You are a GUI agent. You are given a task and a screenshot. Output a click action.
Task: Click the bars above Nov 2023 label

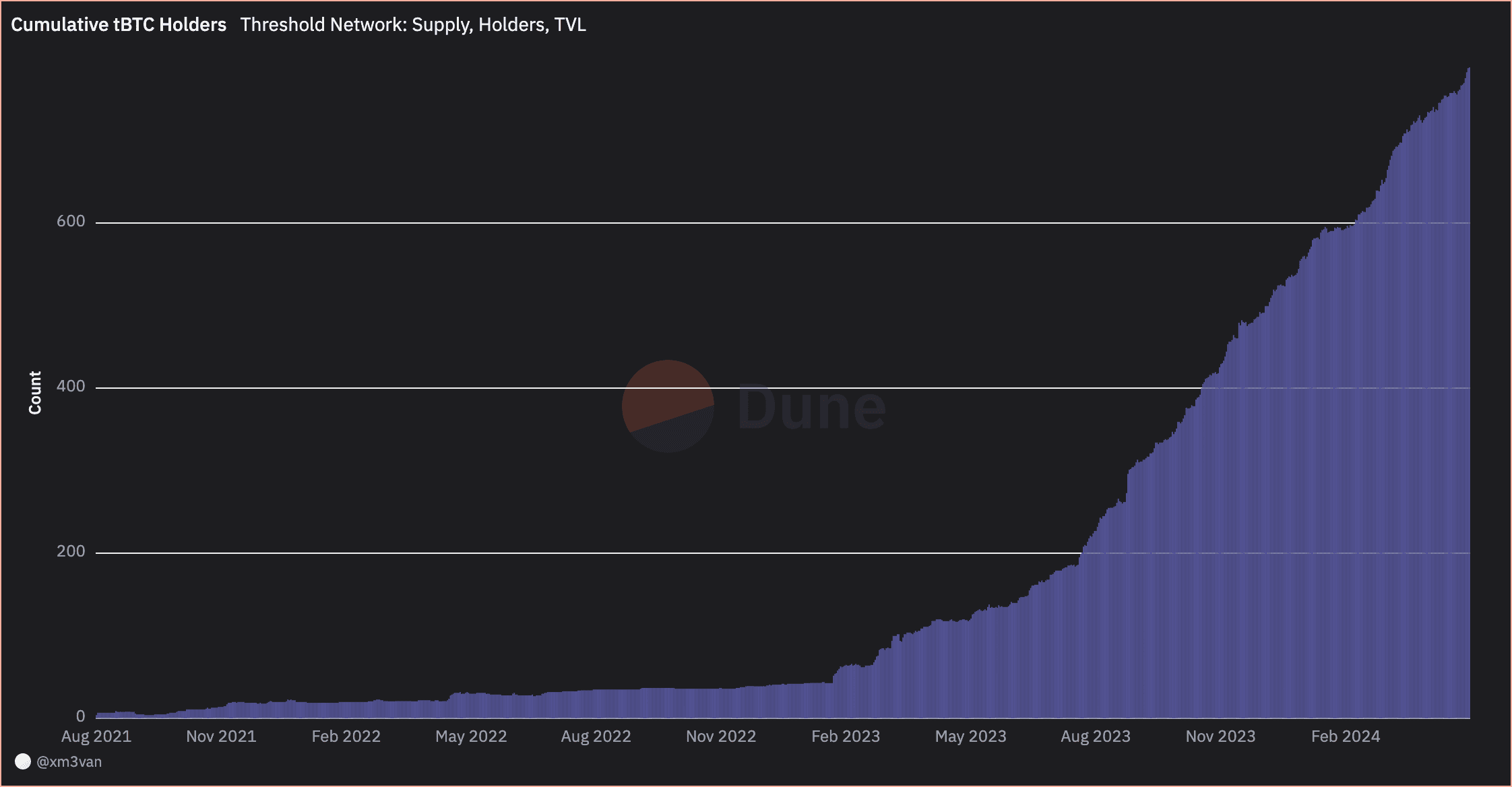(x=1220, y=539)
